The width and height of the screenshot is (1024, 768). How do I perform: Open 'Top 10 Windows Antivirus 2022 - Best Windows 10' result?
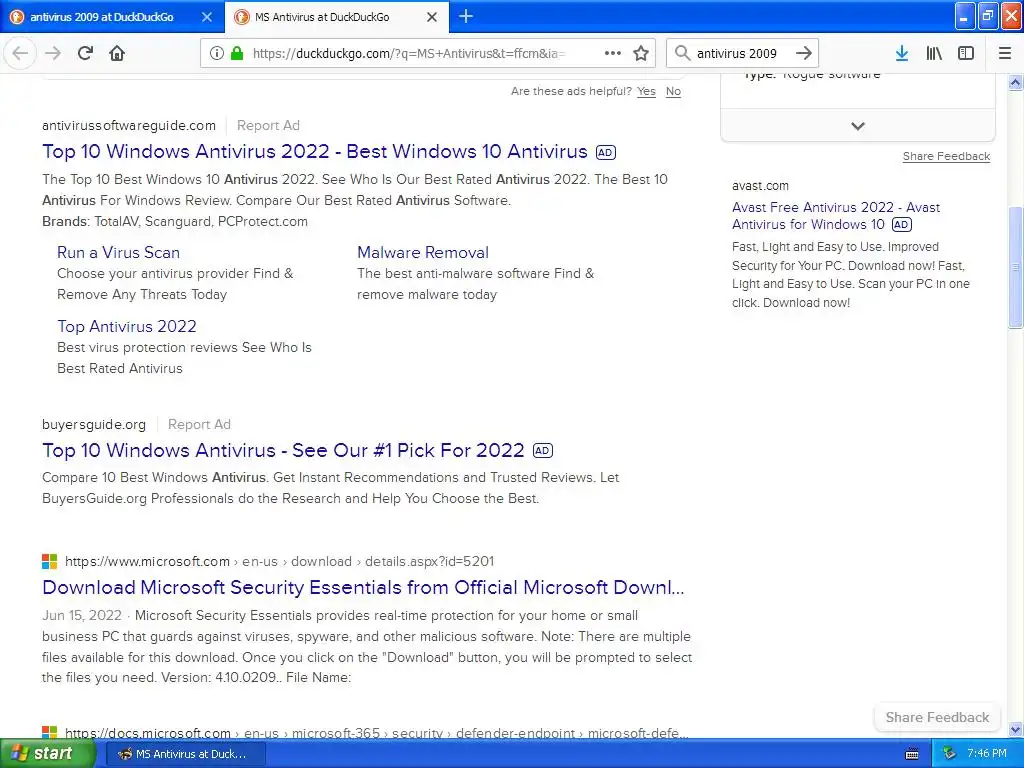tap(315, 152)
